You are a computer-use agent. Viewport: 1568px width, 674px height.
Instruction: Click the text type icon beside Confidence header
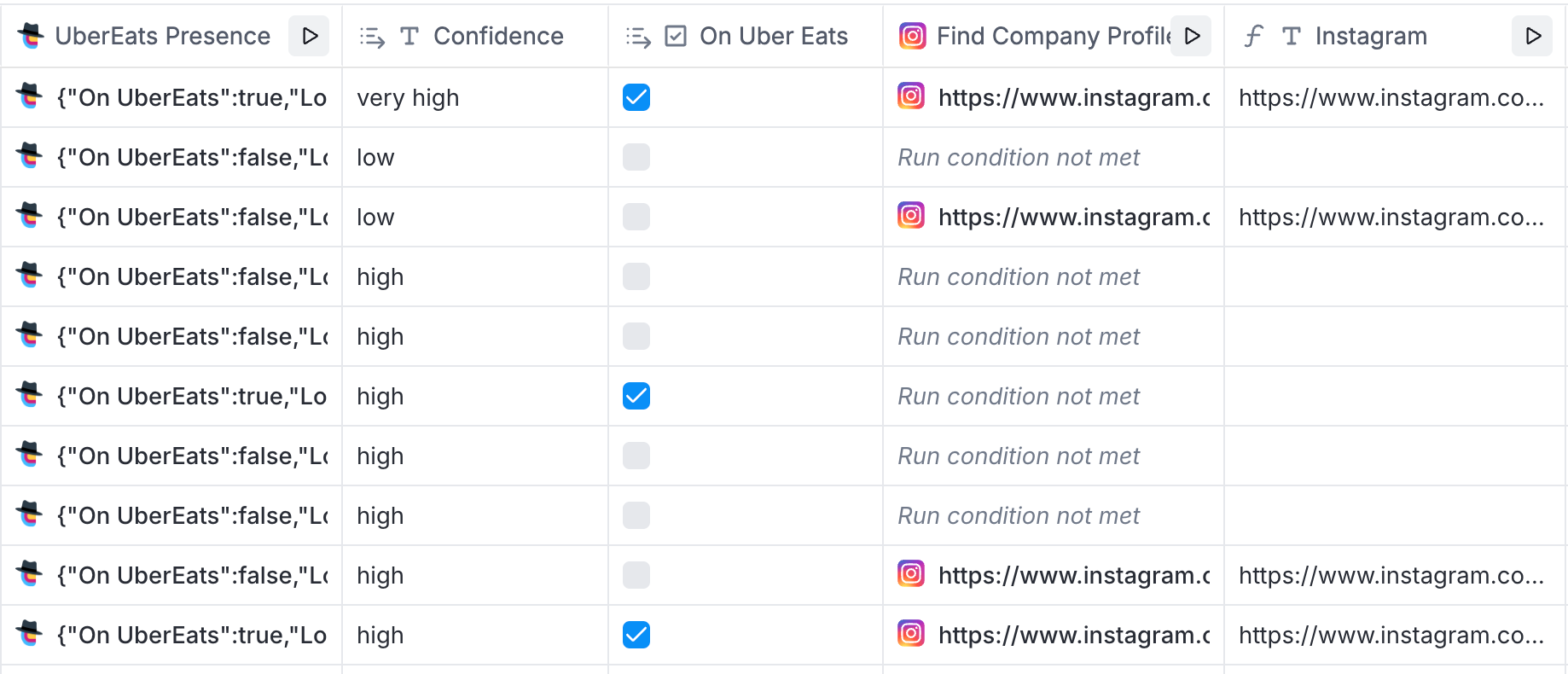(x=409, y=36)
